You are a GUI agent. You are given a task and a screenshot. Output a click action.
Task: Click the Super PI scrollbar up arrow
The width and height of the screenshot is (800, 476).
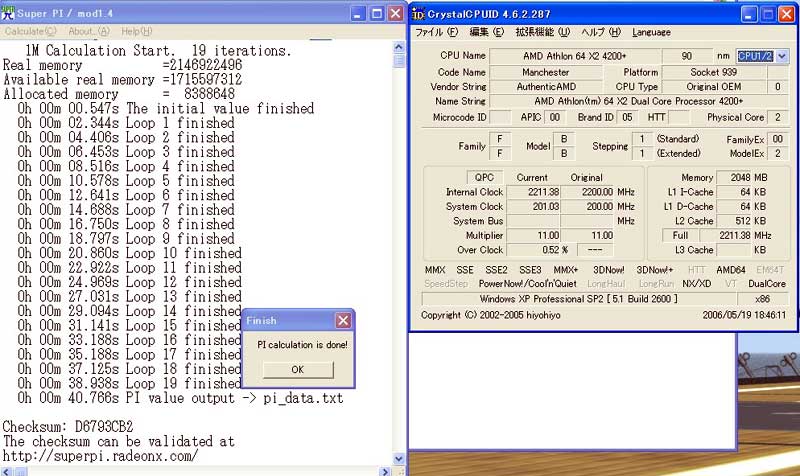399,46
